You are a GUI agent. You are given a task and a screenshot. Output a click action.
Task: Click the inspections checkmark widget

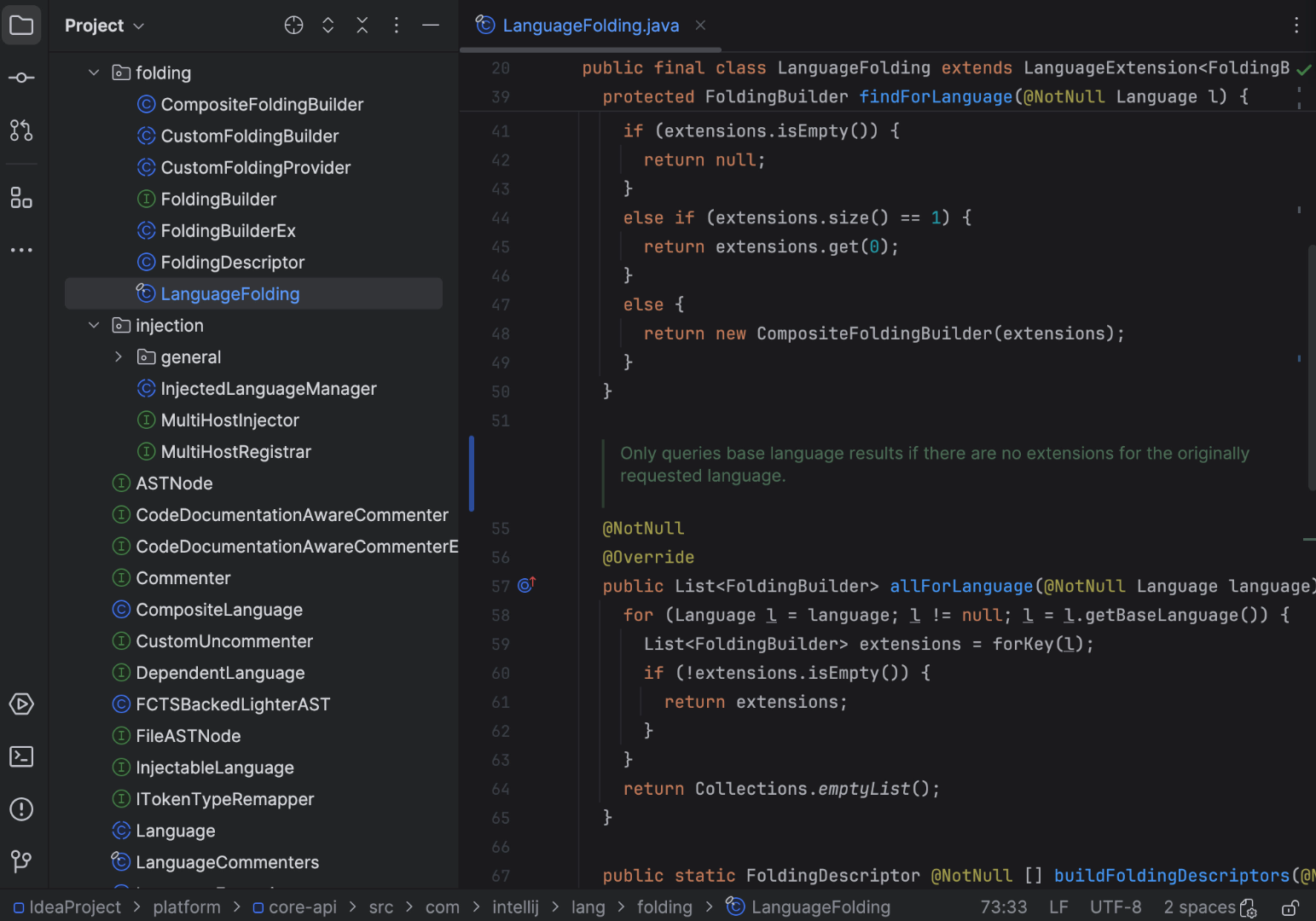(x=1304, y=69)
